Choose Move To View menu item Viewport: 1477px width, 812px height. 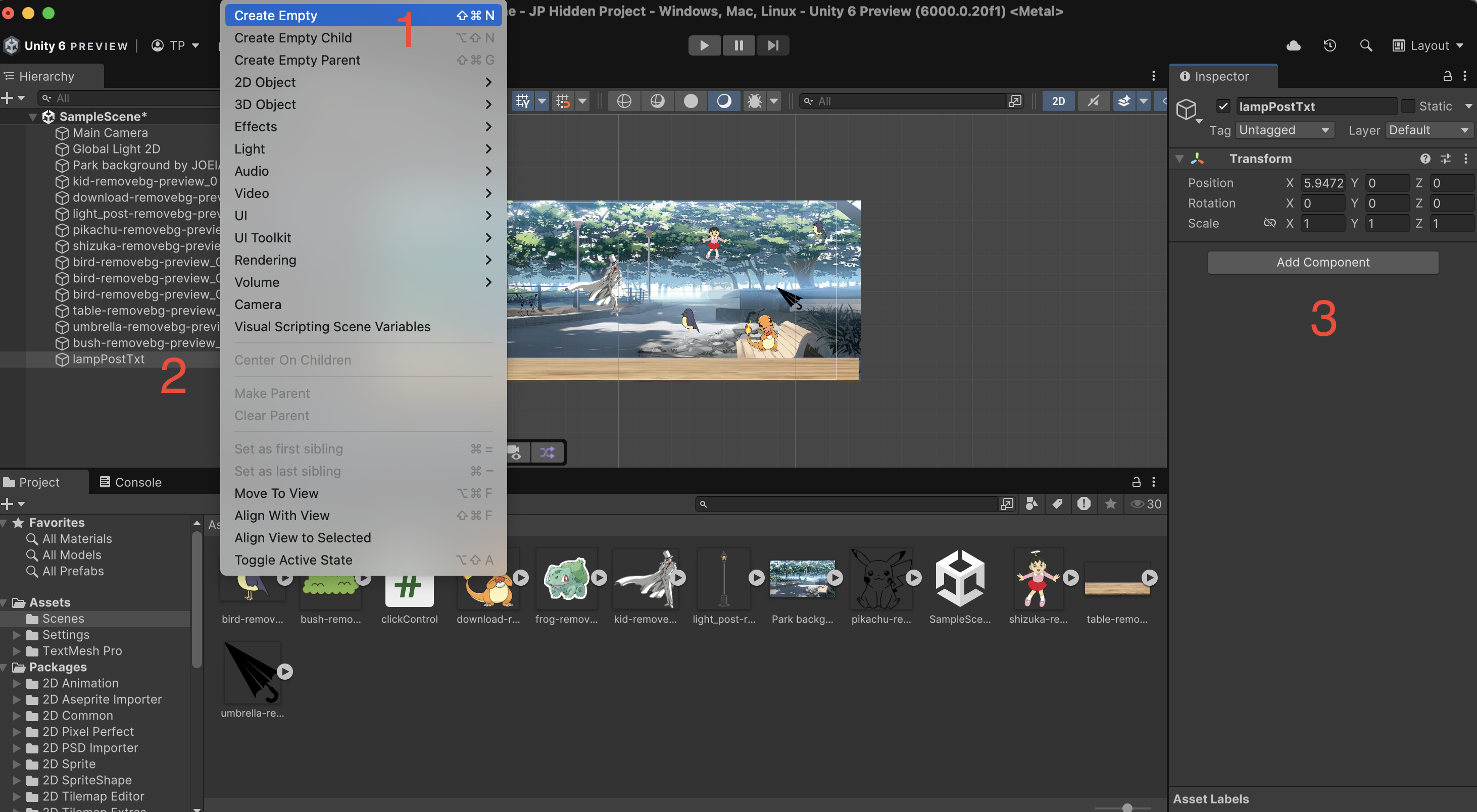click(x=363, y=493)
